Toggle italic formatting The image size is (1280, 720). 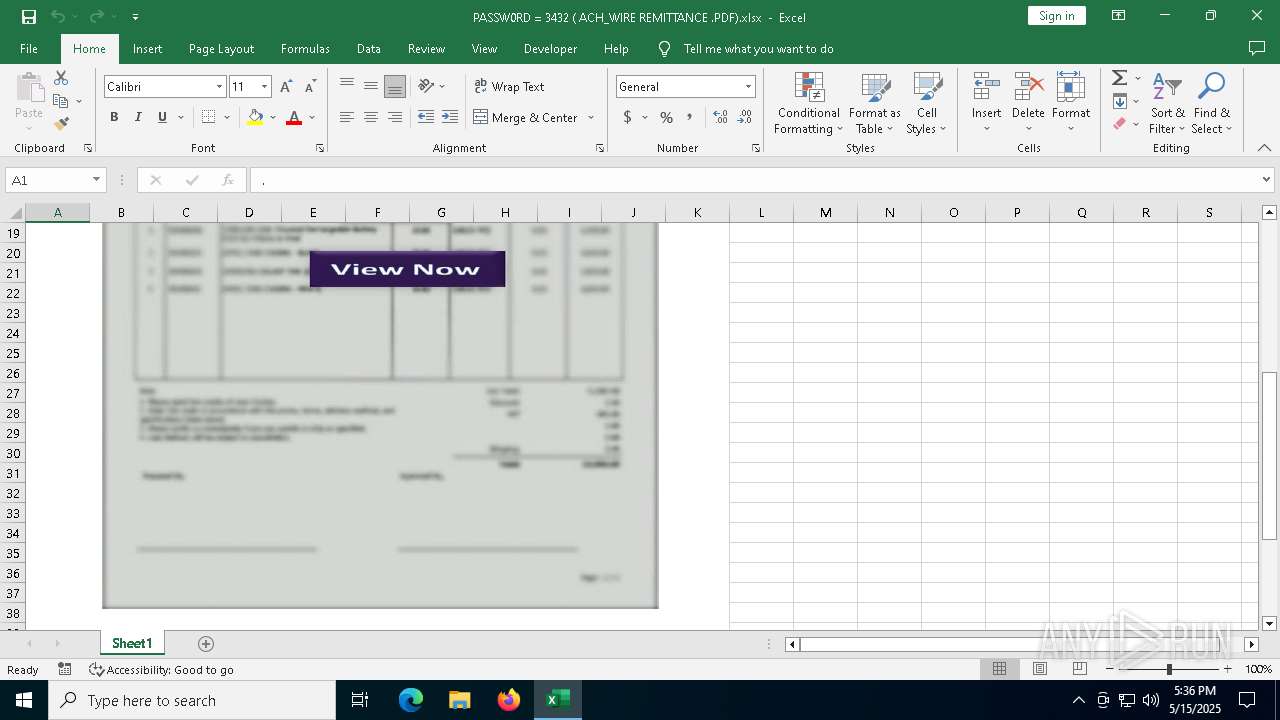coord(138,117)
